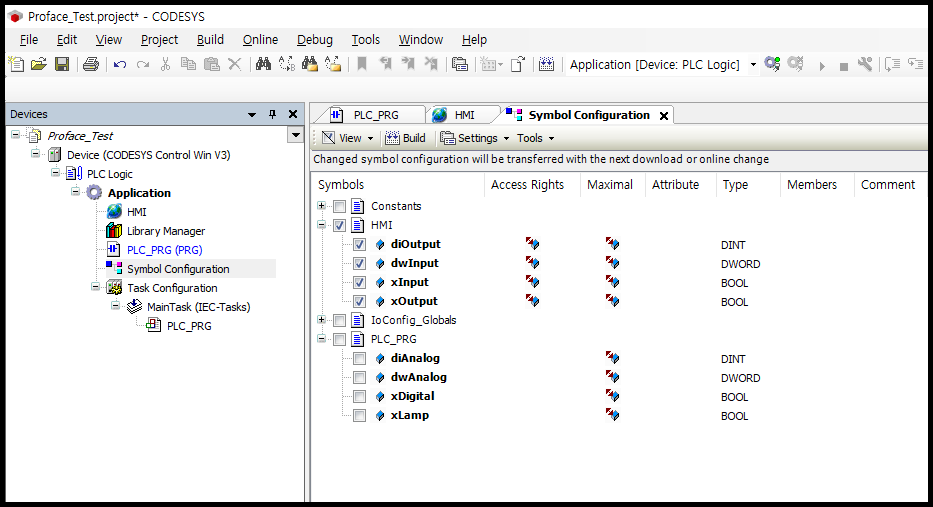Image resolution: width=933 pixels, height=507 pixels.
Task: Click the Delete X icon in toolbar
Action: (234, 64)
